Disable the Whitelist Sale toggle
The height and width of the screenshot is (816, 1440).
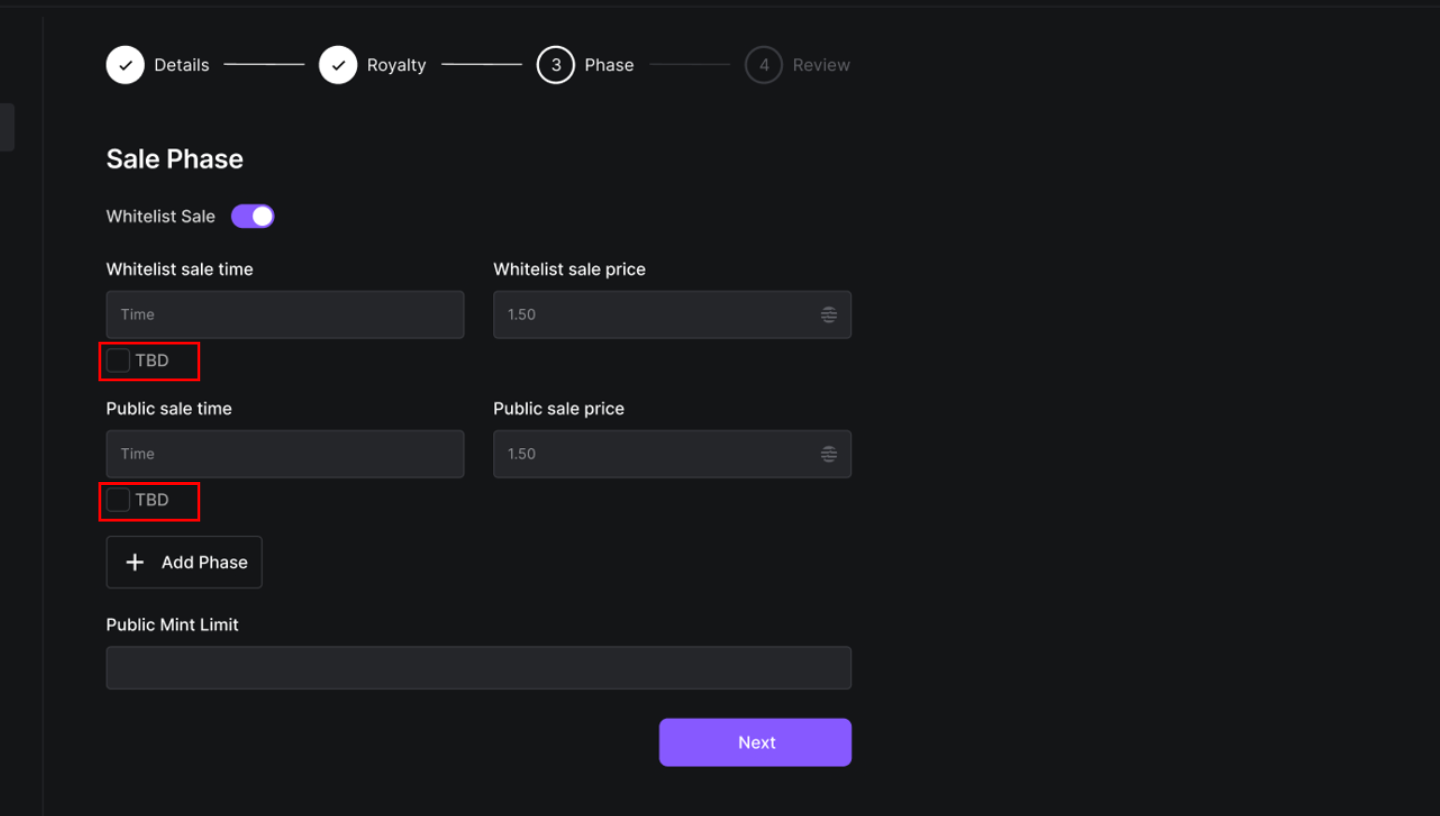coord(253,216)
